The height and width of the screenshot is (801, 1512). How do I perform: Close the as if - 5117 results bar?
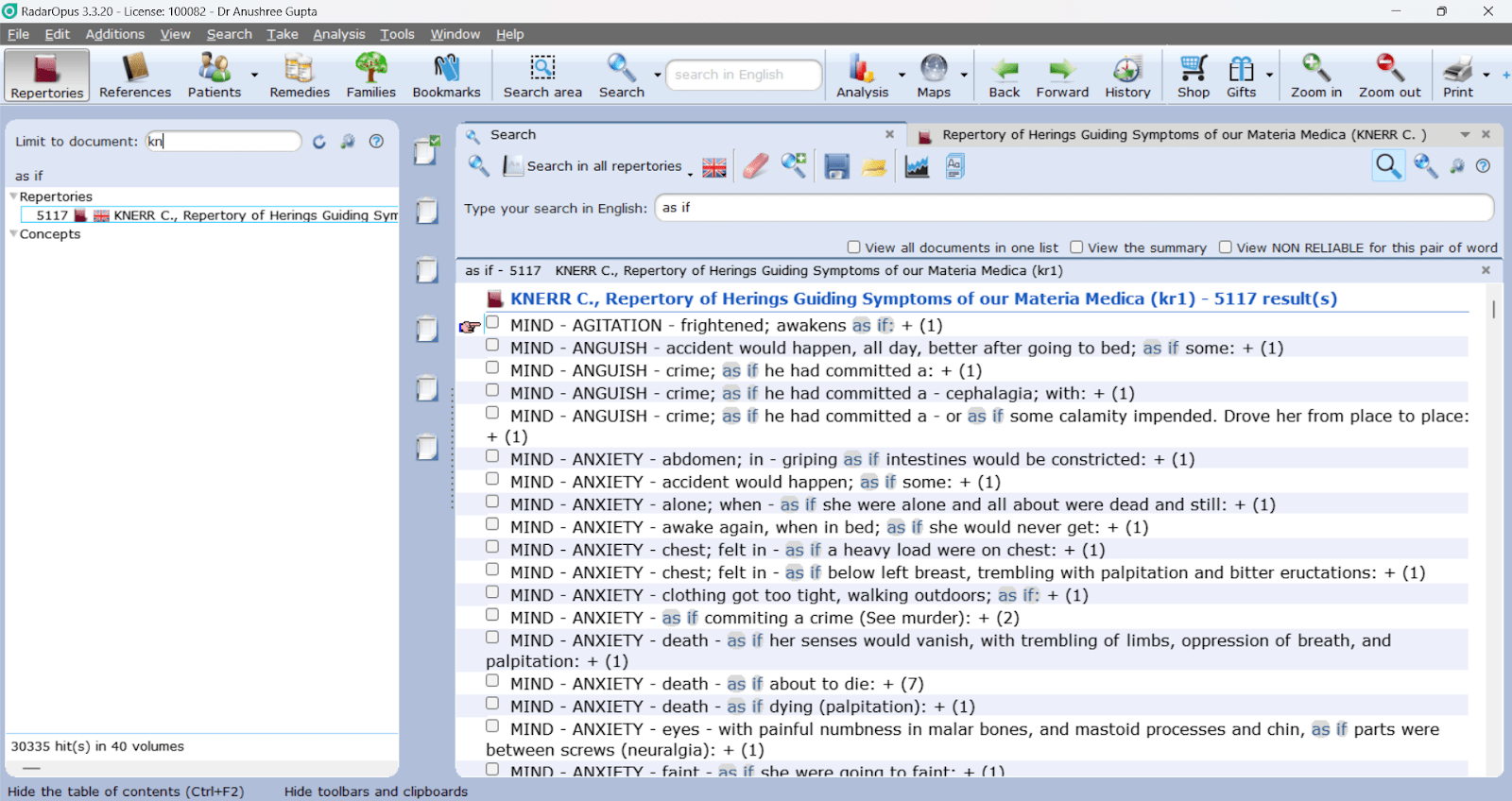tap(1486, 270)
